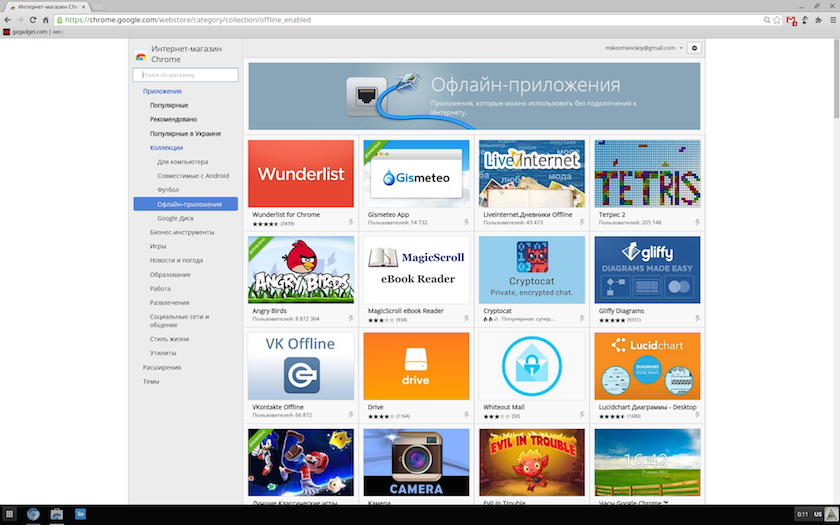840x525 pixels.
Task: Open Совместимые с Android collection
Action: pos(193,176)
